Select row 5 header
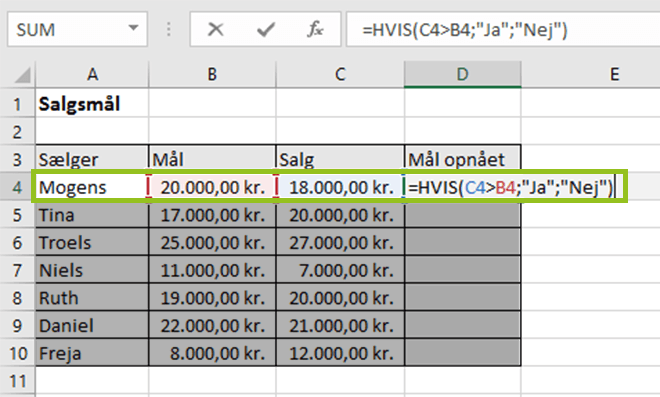The height and width of the screenshot is (397, 660). tap(17, 215)
